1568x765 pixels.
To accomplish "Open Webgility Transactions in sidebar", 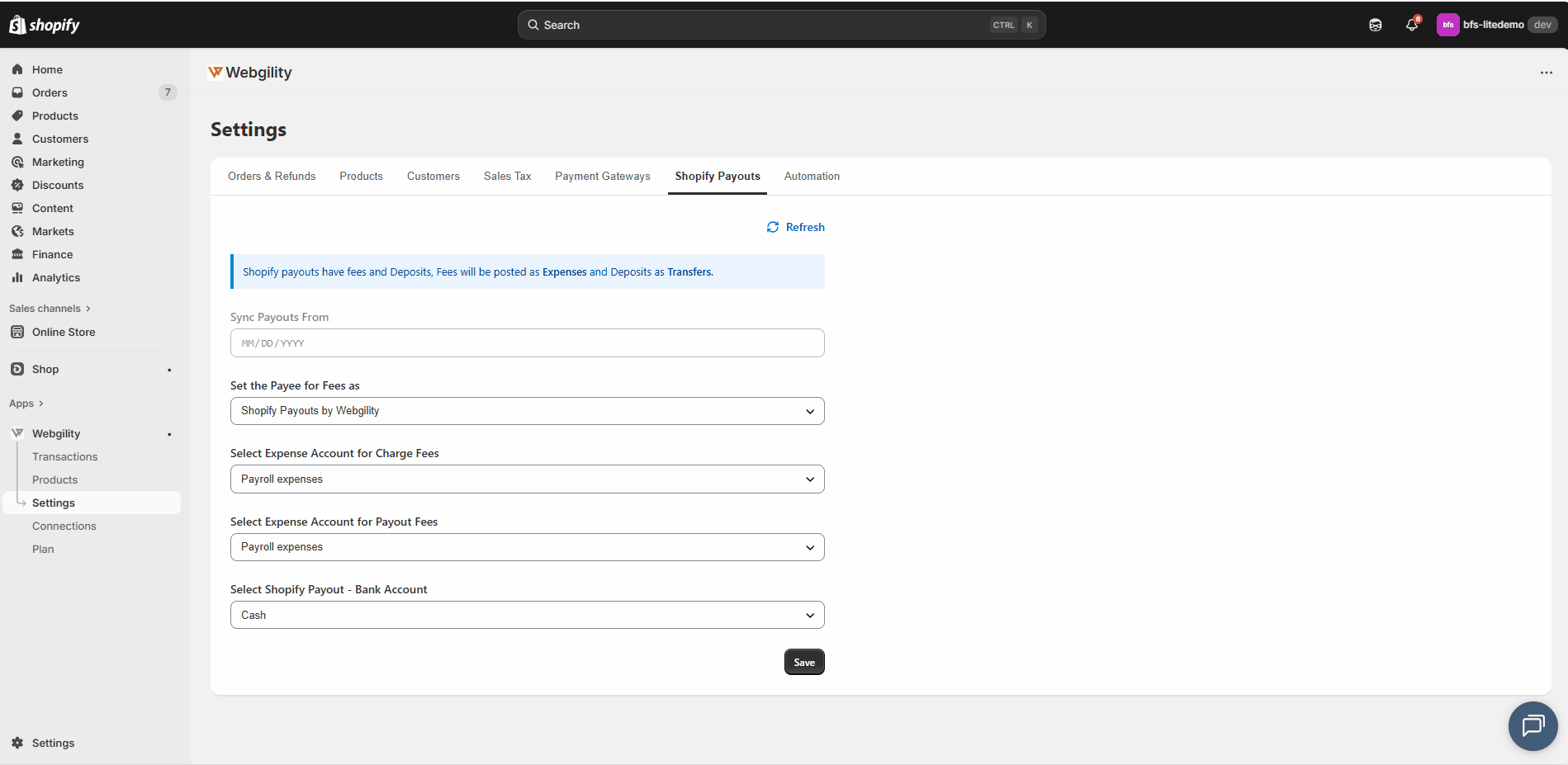I will [x=64, y=456].
